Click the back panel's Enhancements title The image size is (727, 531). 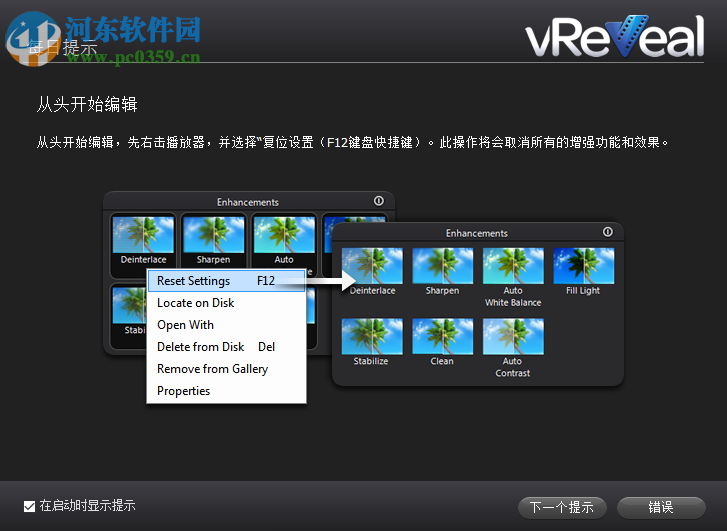point(248,202)
